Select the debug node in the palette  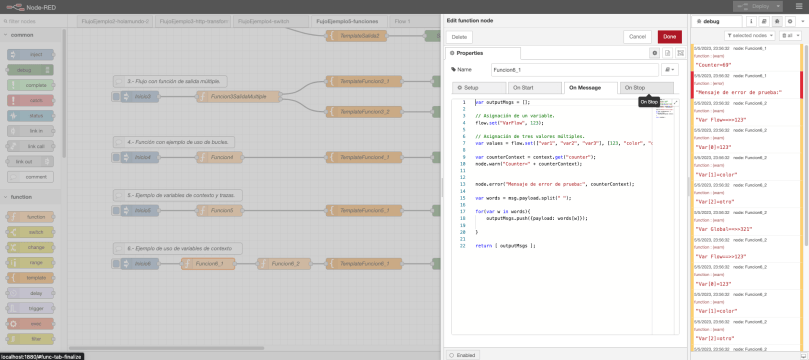coord(30,70)
